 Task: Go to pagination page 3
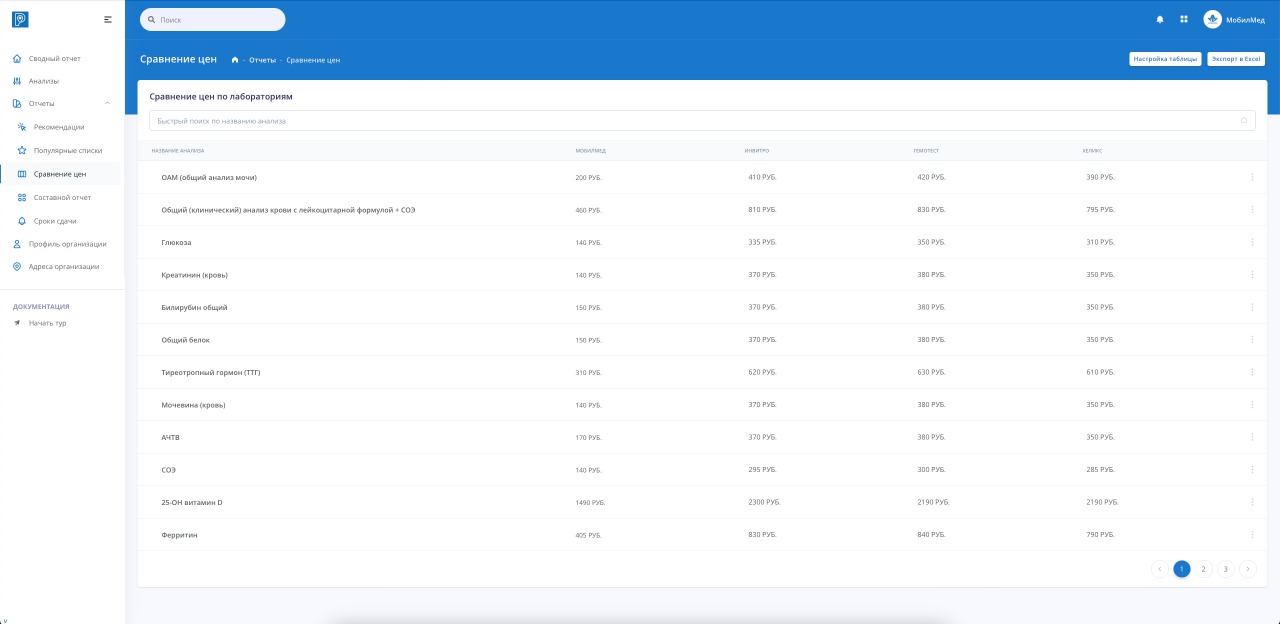point(1226,569)
